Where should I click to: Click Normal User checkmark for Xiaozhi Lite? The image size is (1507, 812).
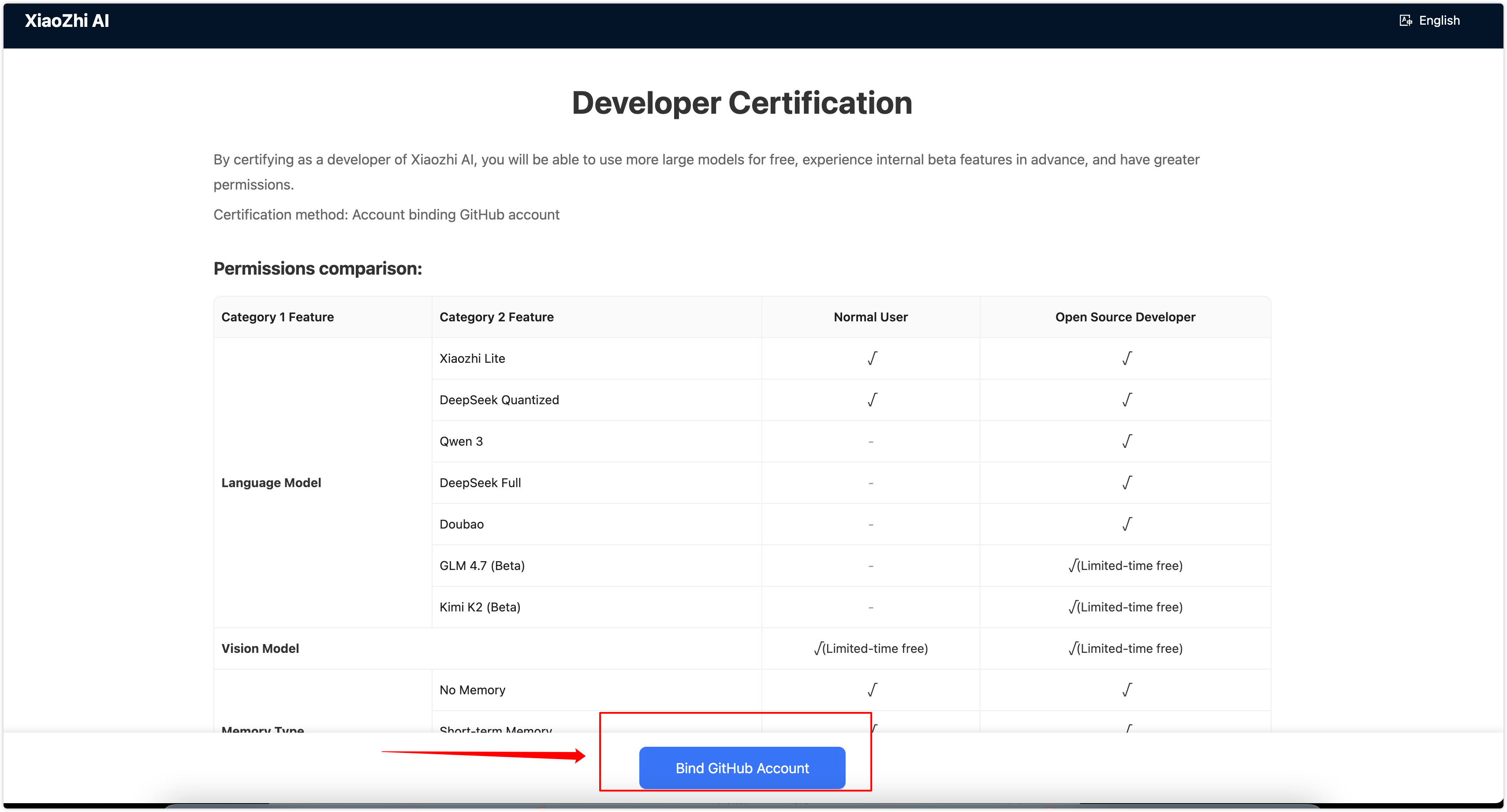tap(872, 359)
